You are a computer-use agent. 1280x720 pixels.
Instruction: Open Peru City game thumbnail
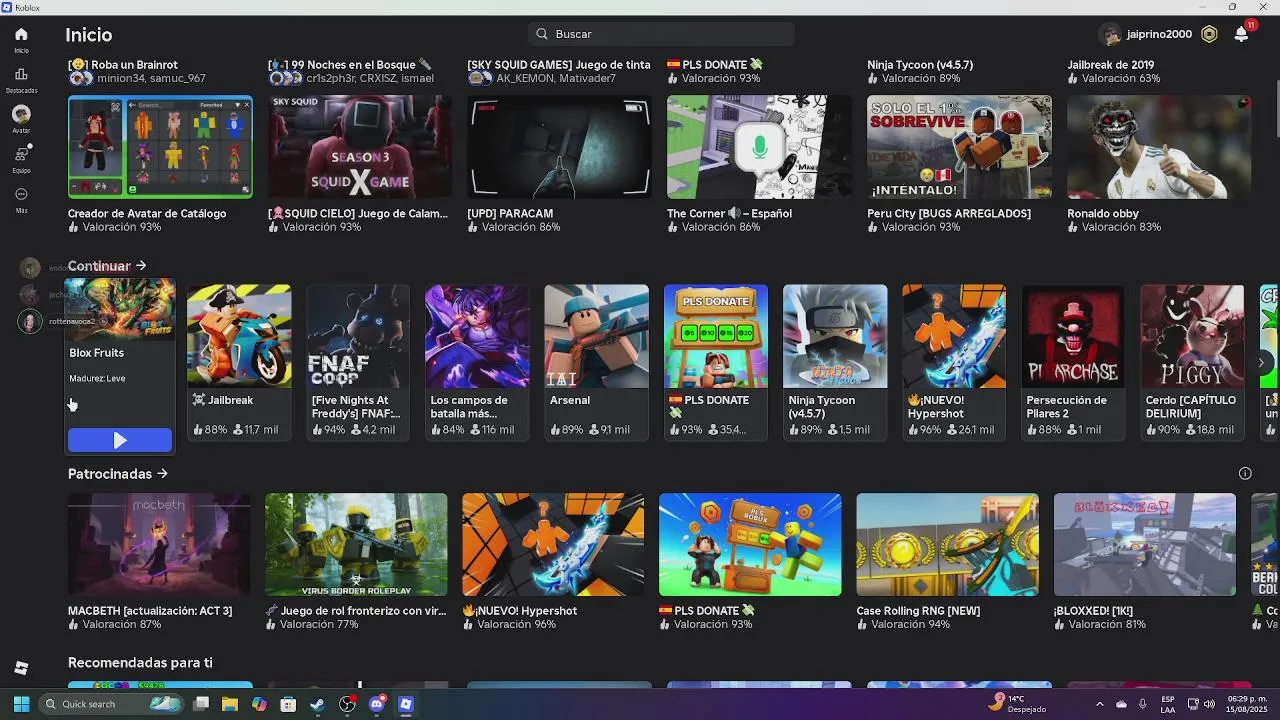coord(959,147)
